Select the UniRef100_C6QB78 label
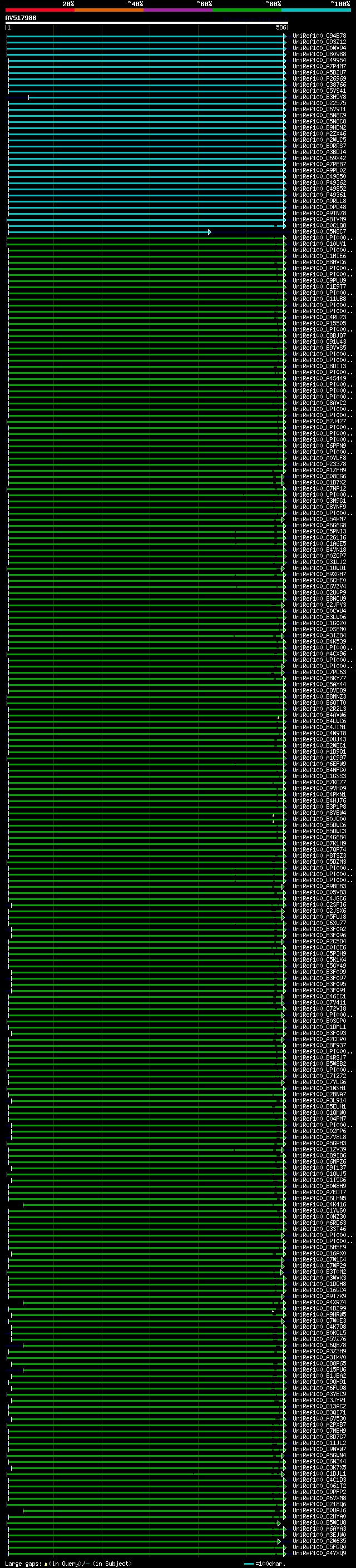This screenshot has height=1568, width=356. click(319, 1345)
